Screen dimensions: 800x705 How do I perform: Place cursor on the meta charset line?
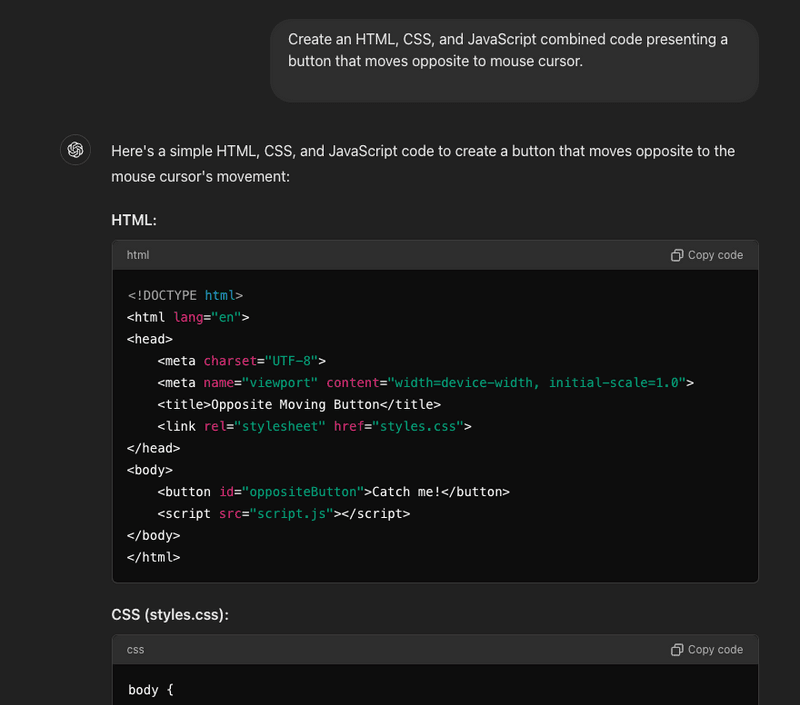point(242,361)
